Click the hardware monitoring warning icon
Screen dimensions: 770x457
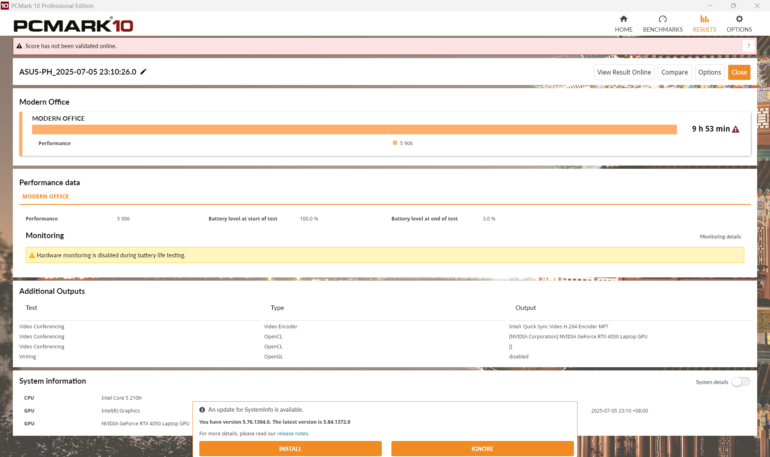(x=32, y=255)
